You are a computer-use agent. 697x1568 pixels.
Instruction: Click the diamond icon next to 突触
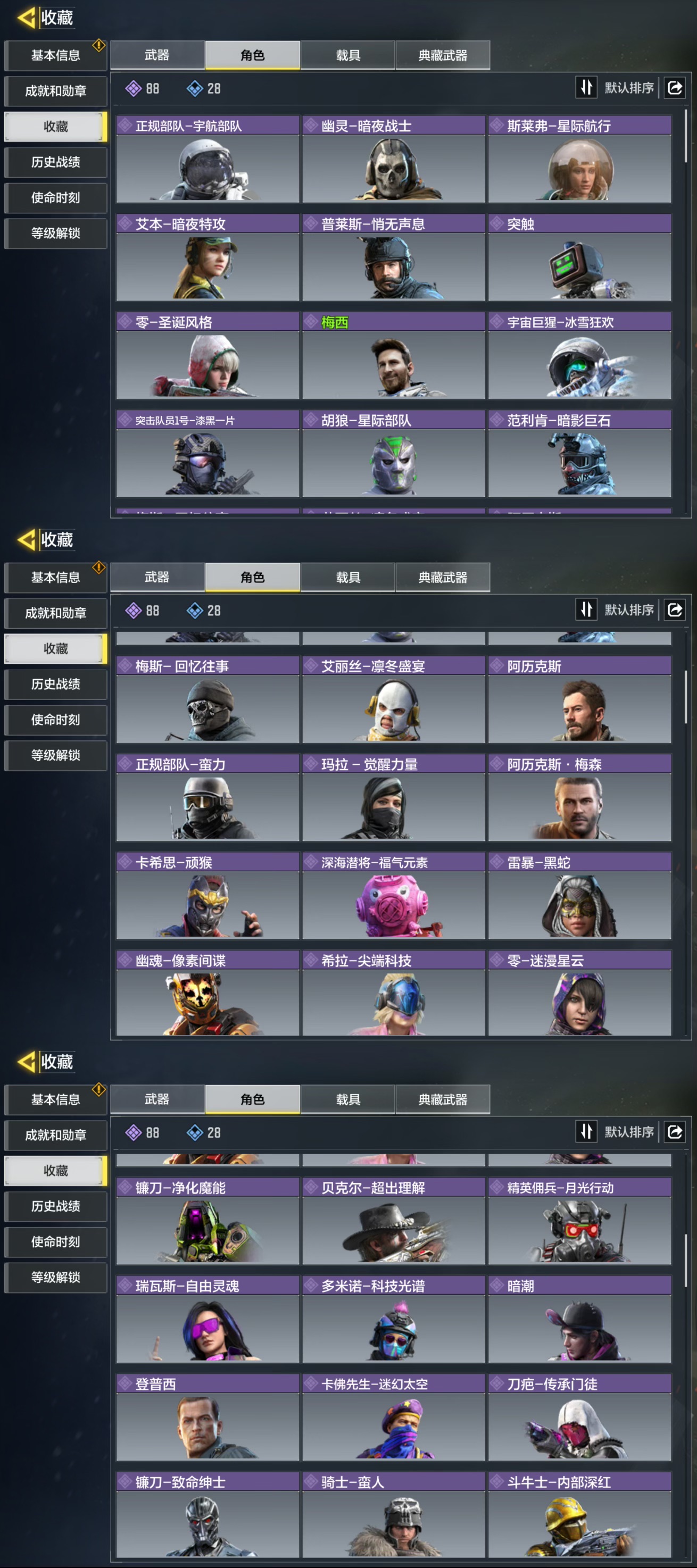(497, 223)
